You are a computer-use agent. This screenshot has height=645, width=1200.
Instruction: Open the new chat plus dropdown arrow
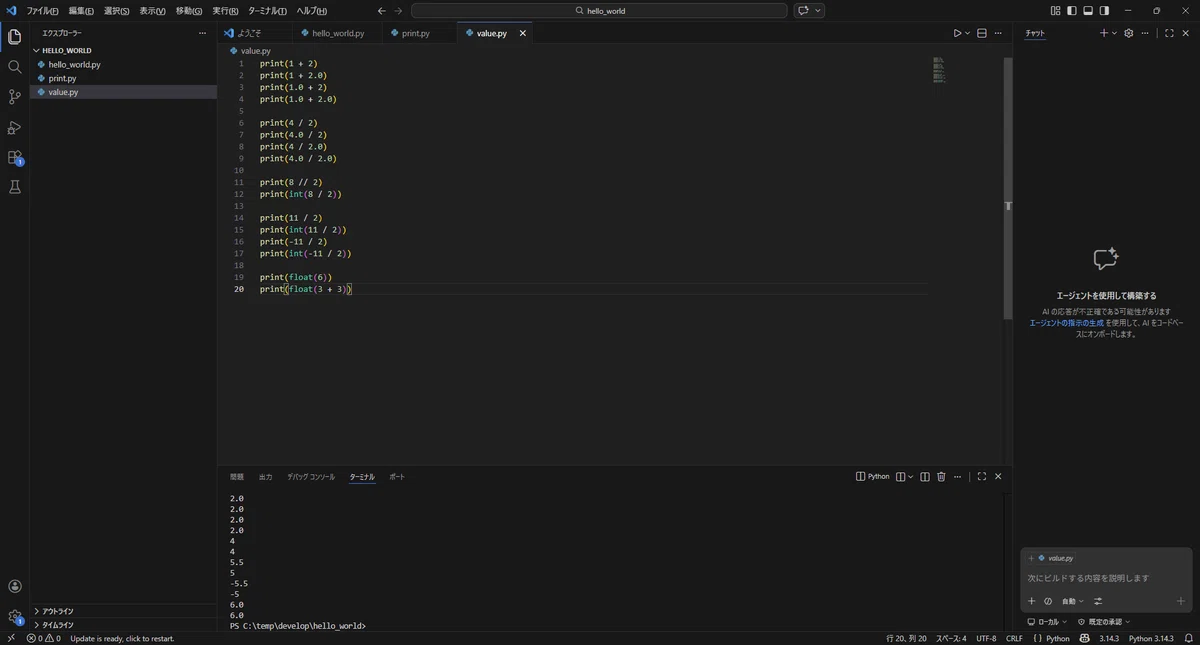pyautogui.click(x=1115, y=33)
